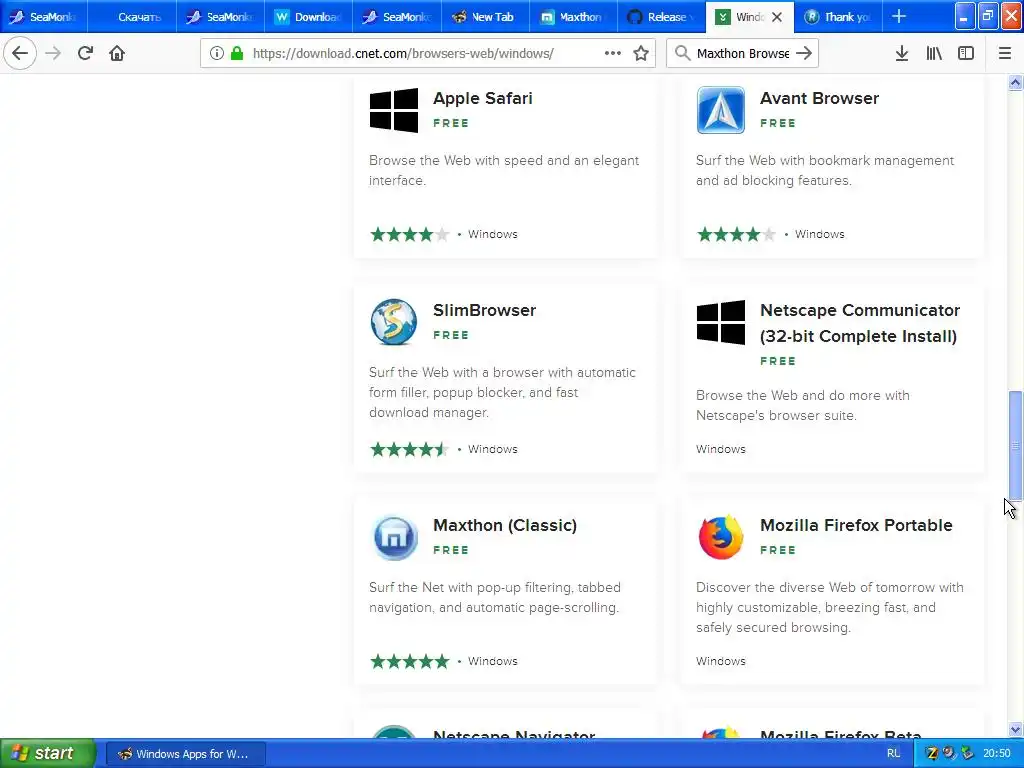This screenshot has height=768, width=1024.
Task: Click the Firefox Portable description text
Action: 829,607
